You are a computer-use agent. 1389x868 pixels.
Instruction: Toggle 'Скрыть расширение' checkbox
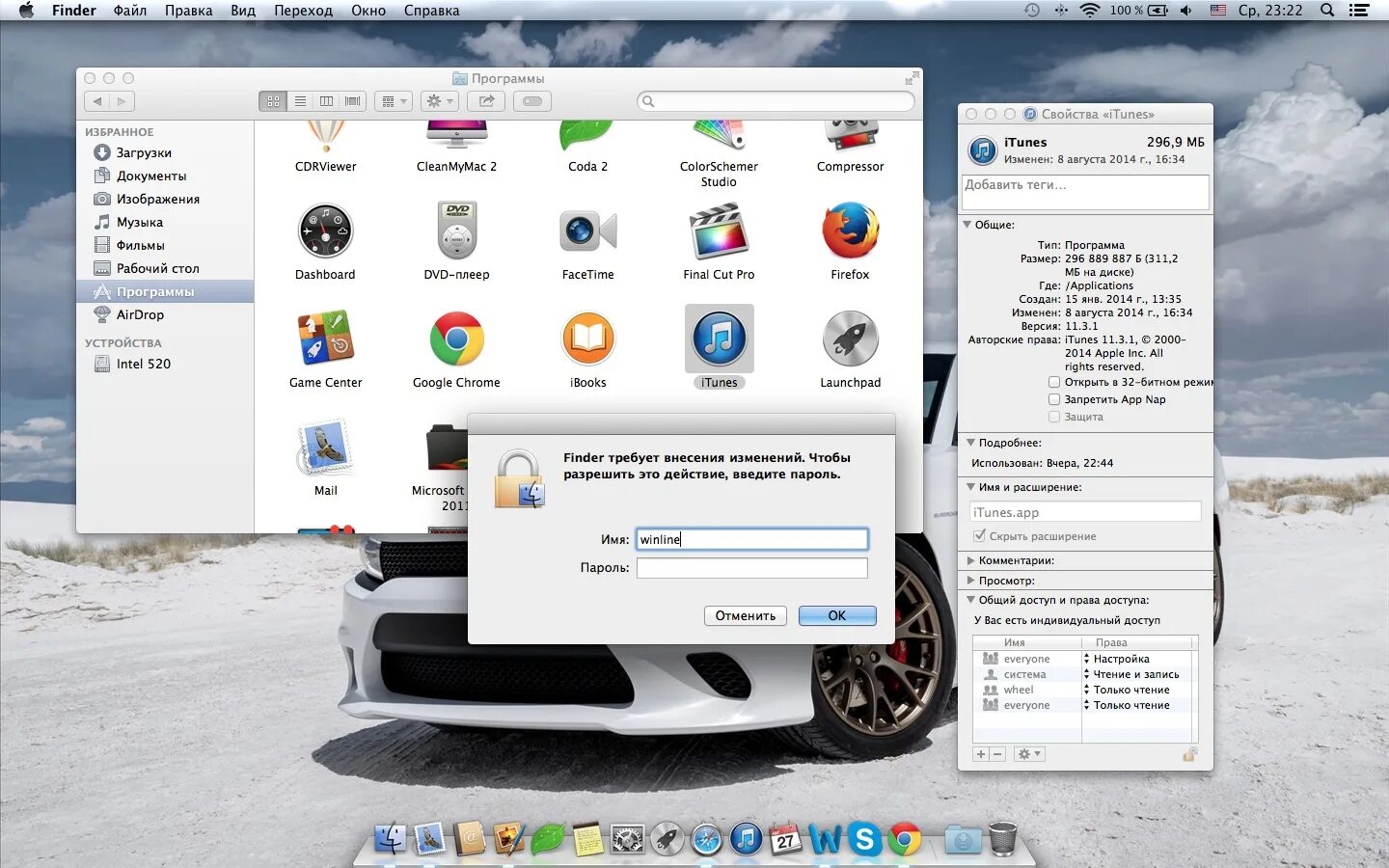pos(980,535)
